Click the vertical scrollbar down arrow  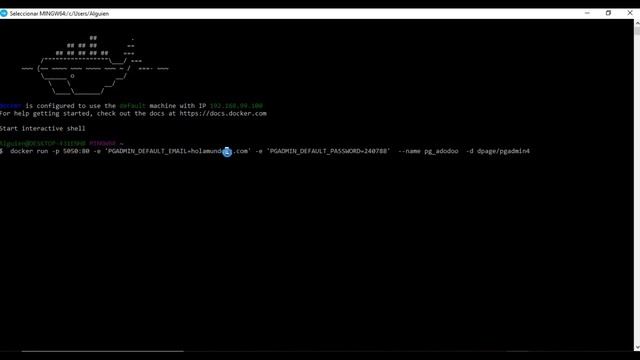(637, 347)
